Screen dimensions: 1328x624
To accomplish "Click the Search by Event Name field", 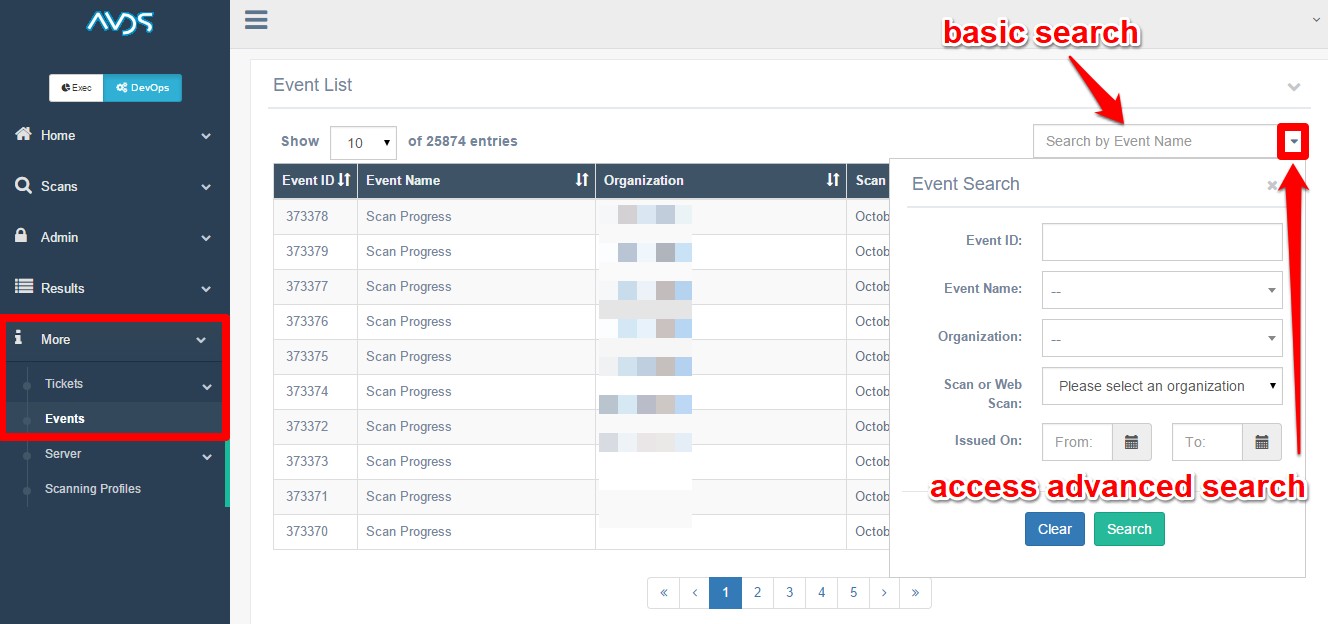I will [x=1155, y=141].
